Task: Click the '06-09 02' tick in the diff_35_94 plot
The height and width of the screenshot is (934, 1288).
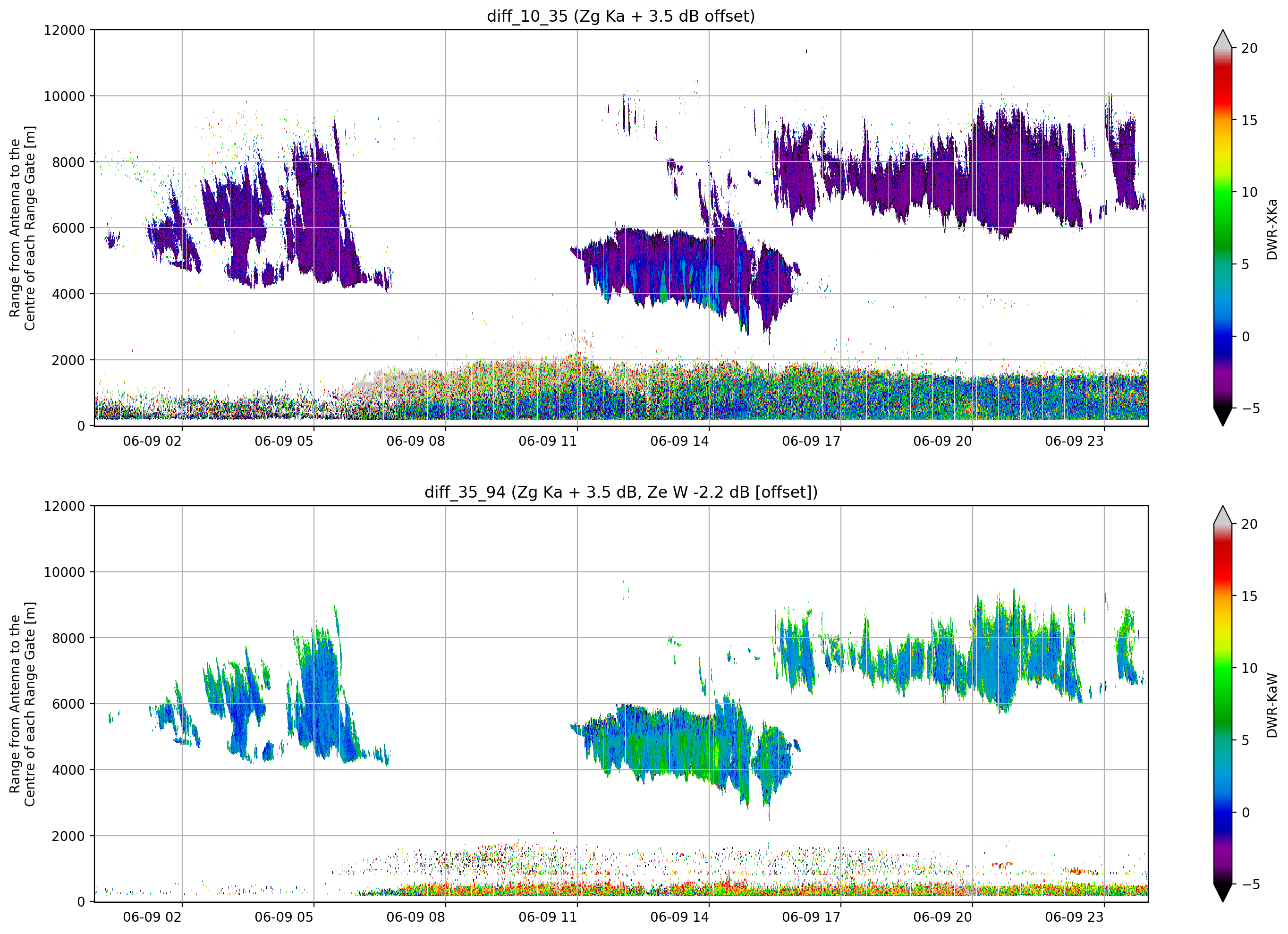Action: (x=152, y=917)
